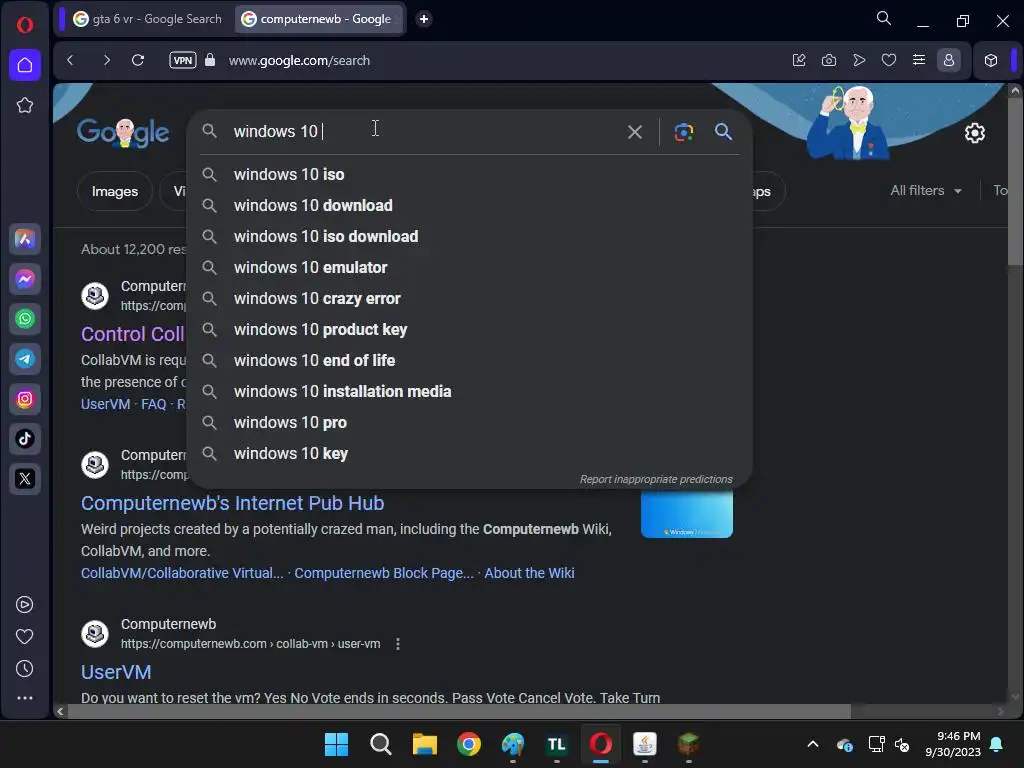Click the browser forward arrow
1024x768 pixels.
(106, 60)
